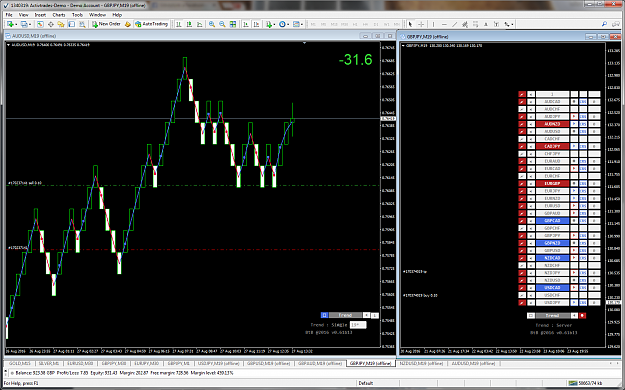Select the Fibonacci retracement tool
The image size is (625, 390).
475,24
